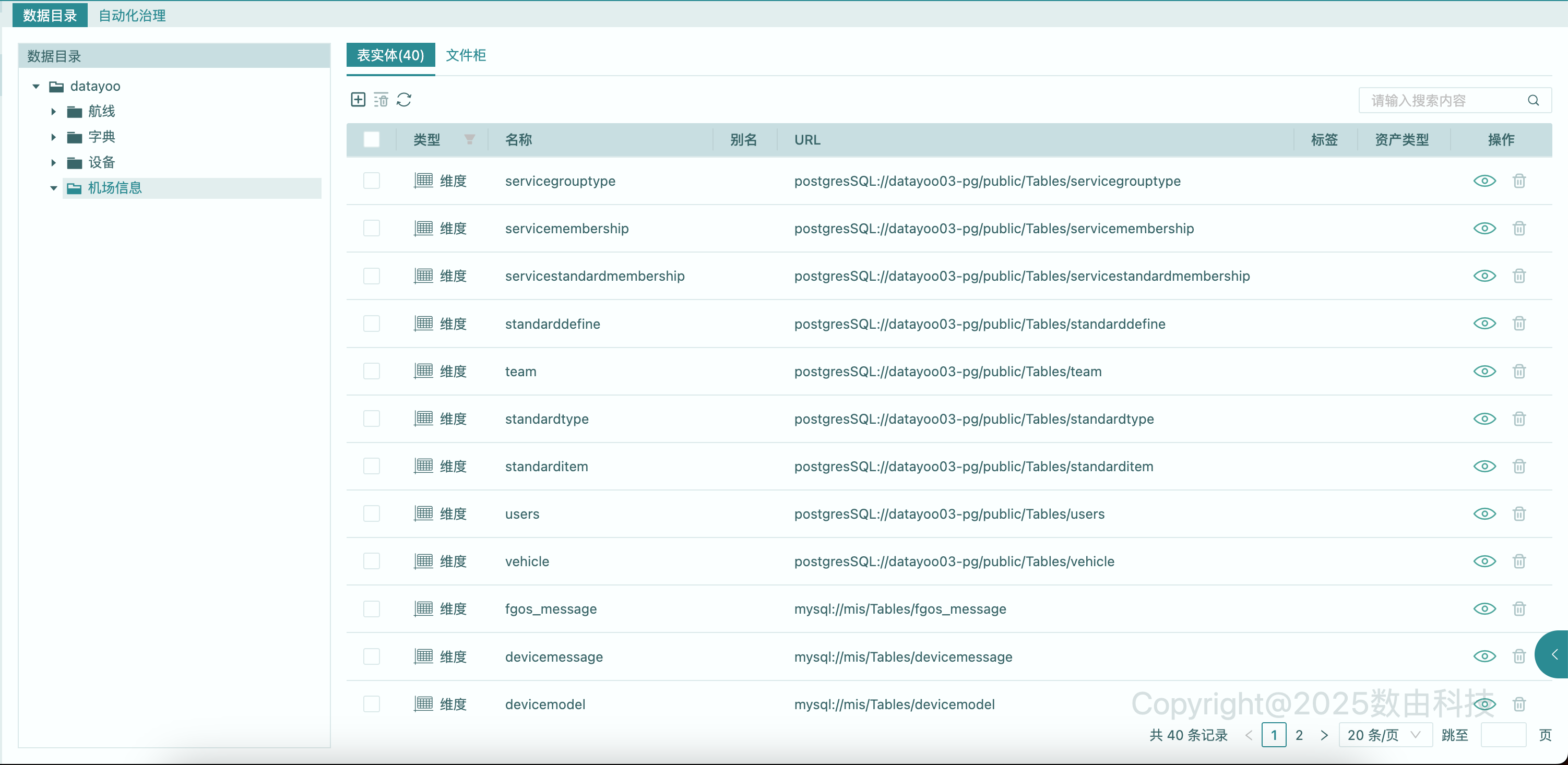The height and width of the screenshot is (765, 1568).
Task: Click the batch delete toolbar icon
Action: pyautogui.click(x=381, y=100)
